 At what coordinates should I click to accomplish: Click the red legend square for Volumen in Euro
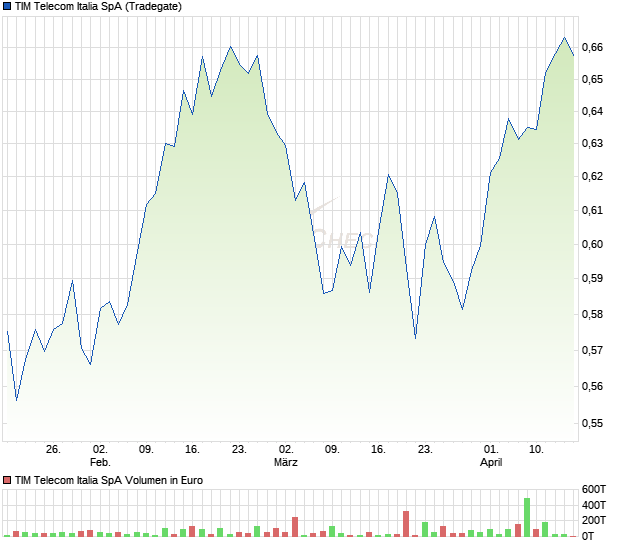coord(7,480)
